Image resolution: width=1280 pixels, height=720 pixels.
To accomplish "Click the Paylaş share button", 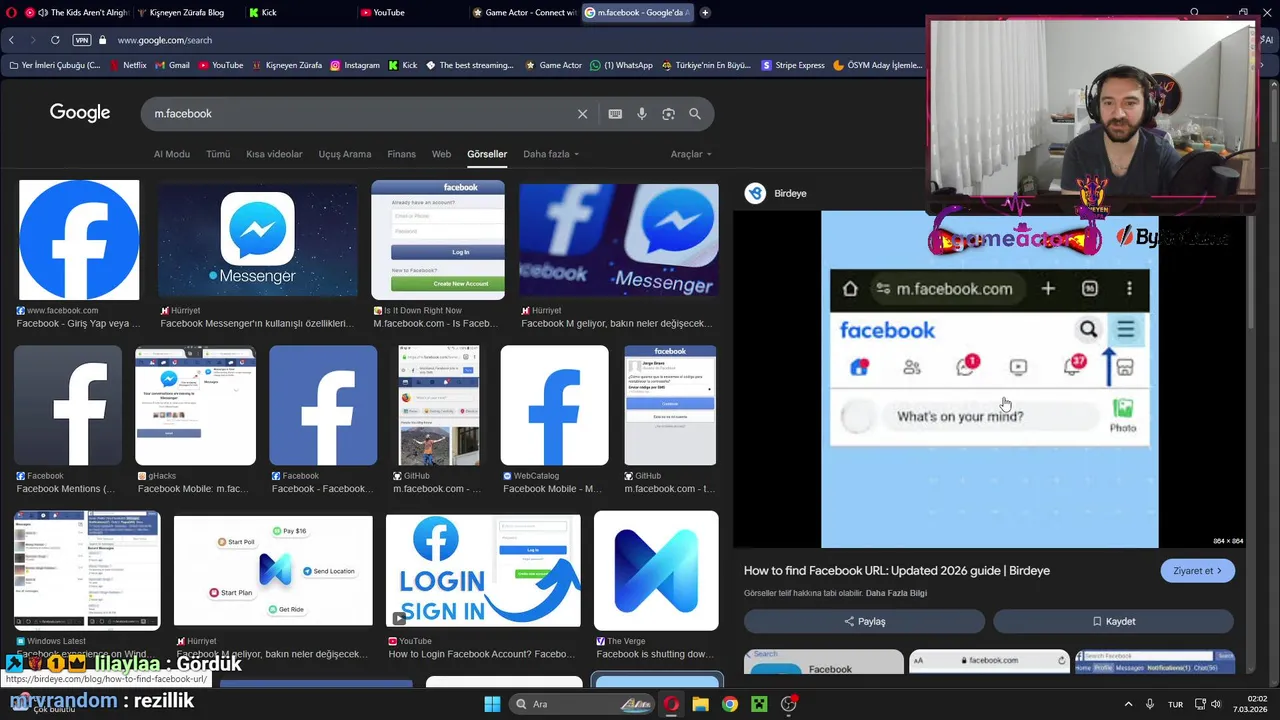I will click(x=864, y=621).
